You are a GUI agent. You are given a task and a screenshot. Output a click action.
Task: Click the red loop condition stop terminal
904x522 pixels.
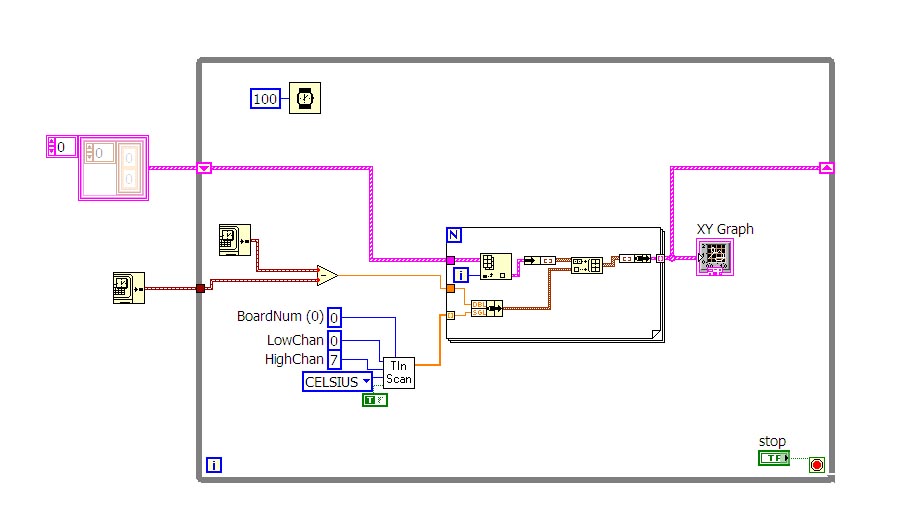pyautogui.click(x=816, y=464)
